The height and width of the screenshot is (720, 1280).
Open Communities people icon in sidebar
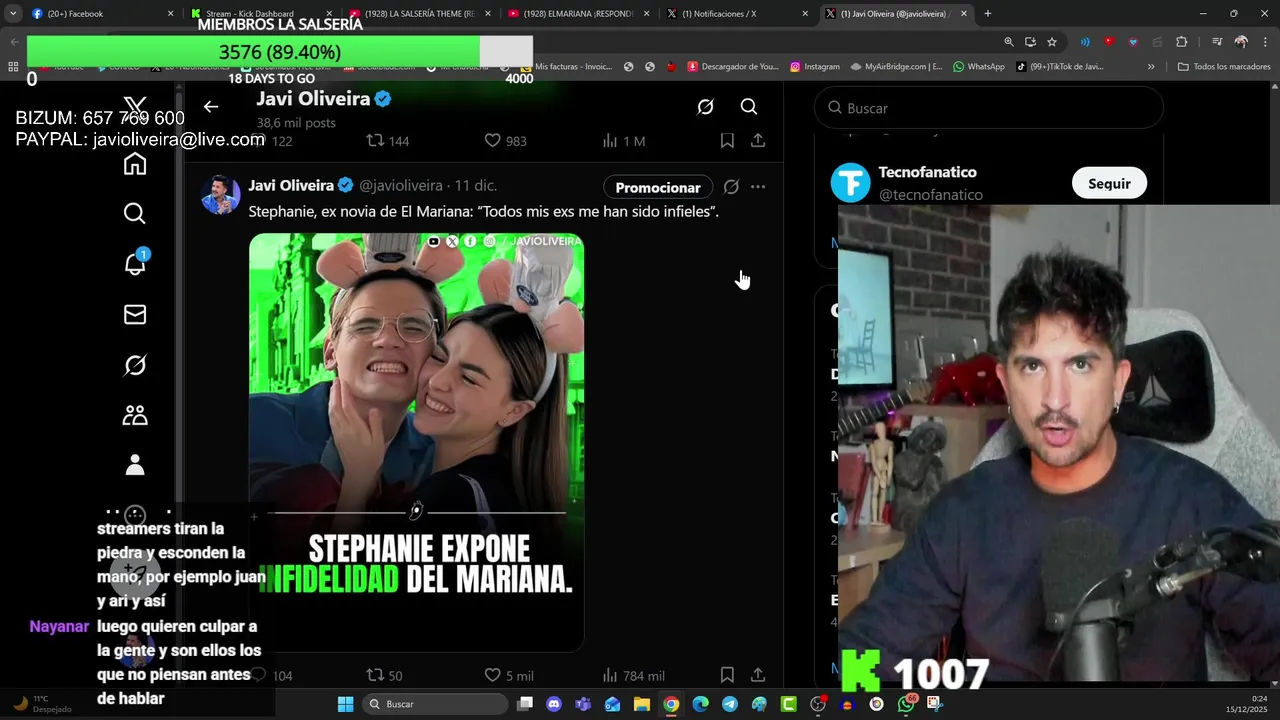pos(135,415)
